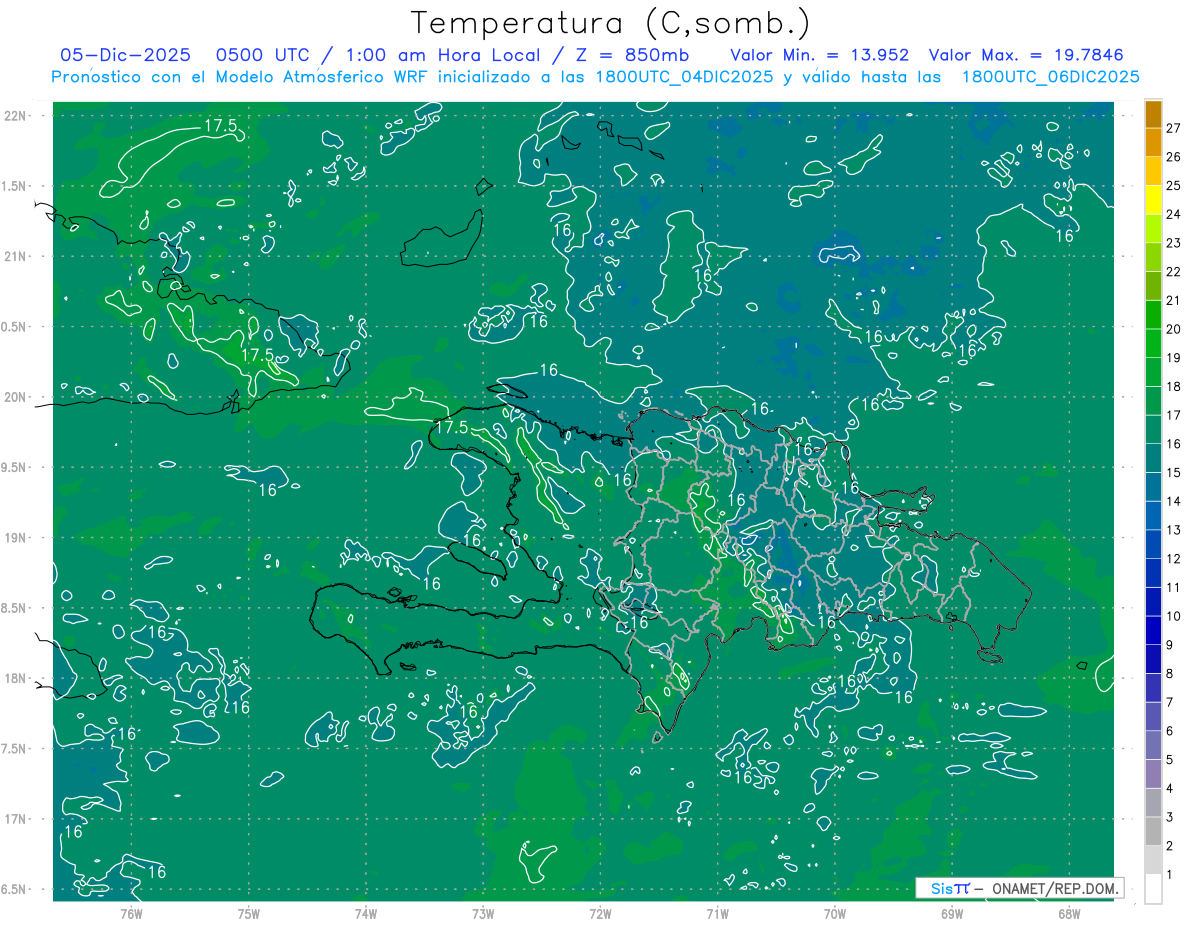Click the '18N' latitude axis label

16,678
